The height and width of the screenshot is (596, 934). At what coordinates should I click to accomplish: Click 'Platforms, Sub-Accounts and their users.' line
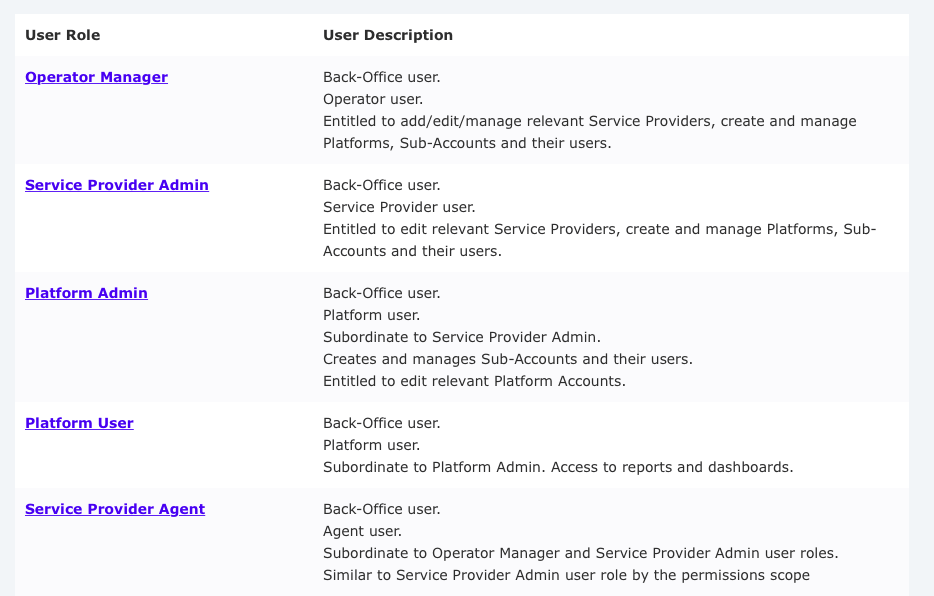point(467,143)
